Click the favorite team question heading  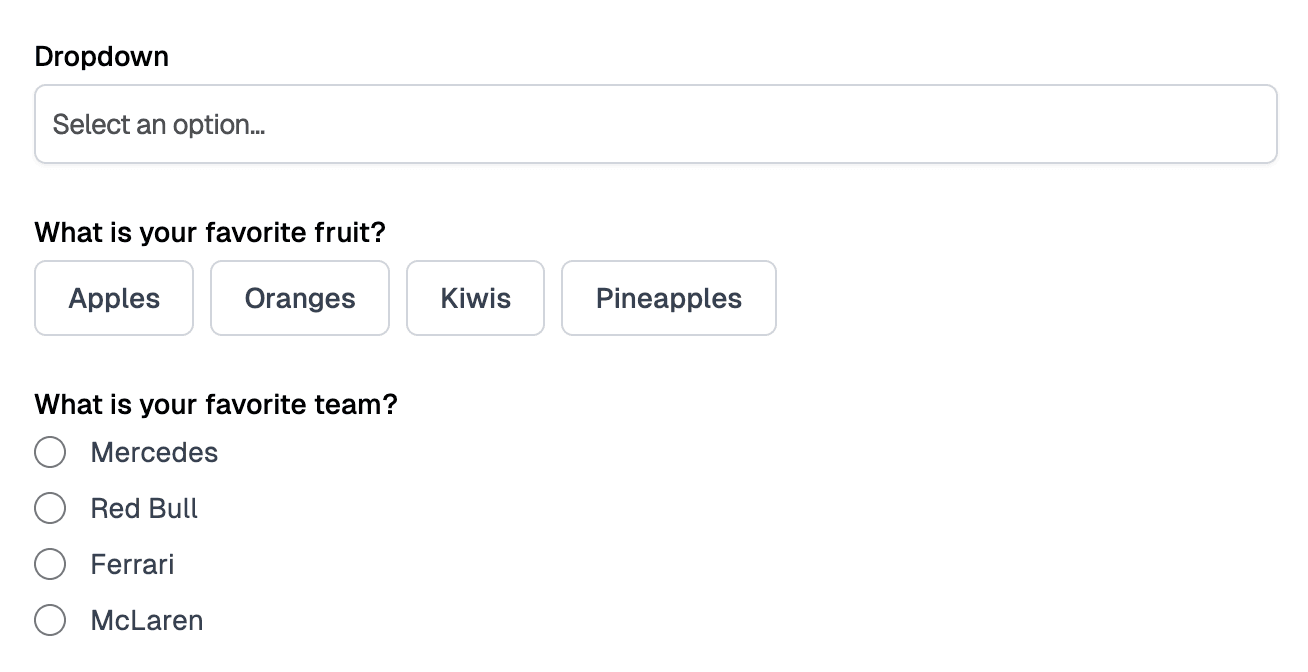coord(215,404)
